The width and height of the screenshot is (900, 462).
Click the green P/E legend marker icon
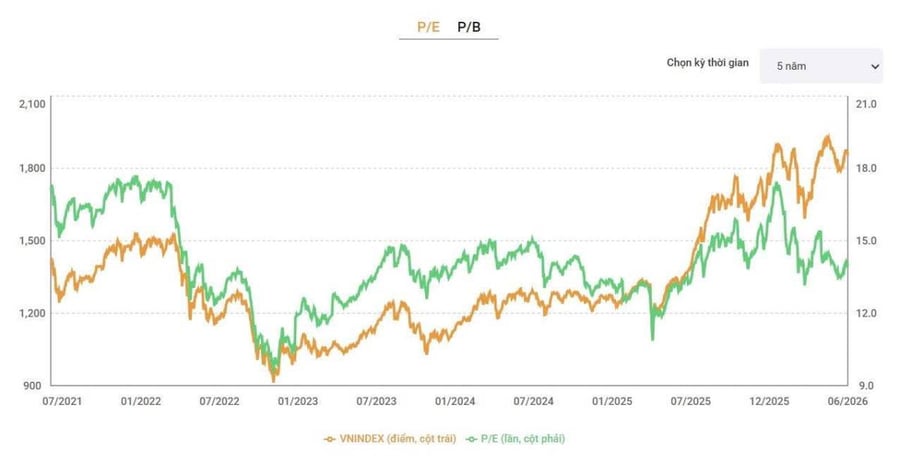pyautogui.click(x=471, y=440)
